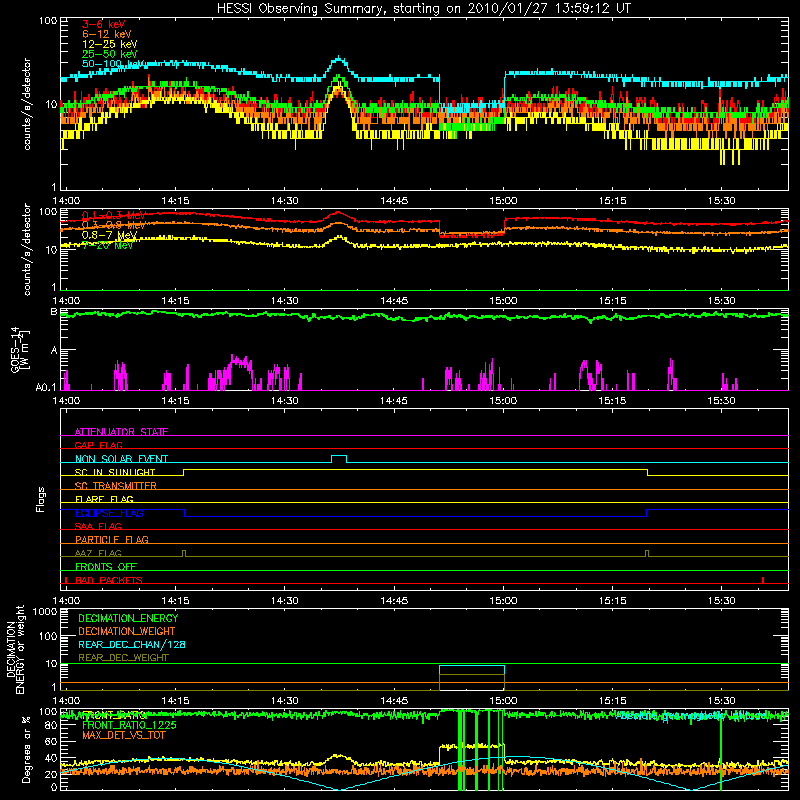Click the A0.1 tick label on the GOES axis
This screenshot has height=800, width=800.
(x=46, y=388)
